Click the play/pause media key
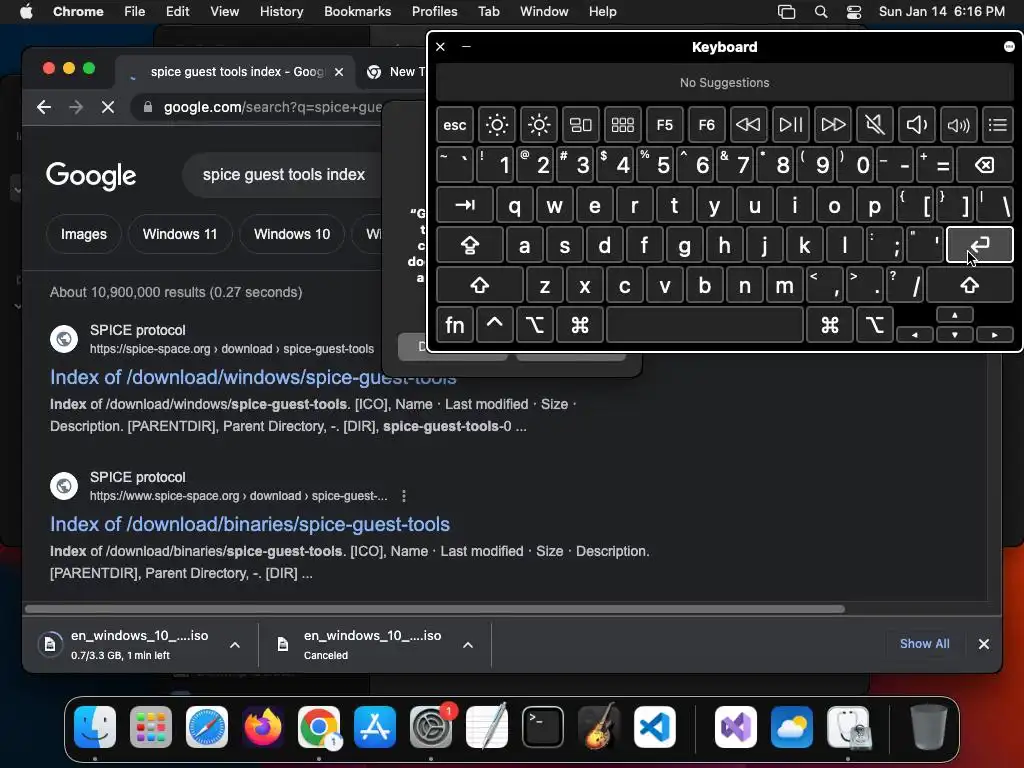Screen dimensions: 1024x768 [790, 125]
